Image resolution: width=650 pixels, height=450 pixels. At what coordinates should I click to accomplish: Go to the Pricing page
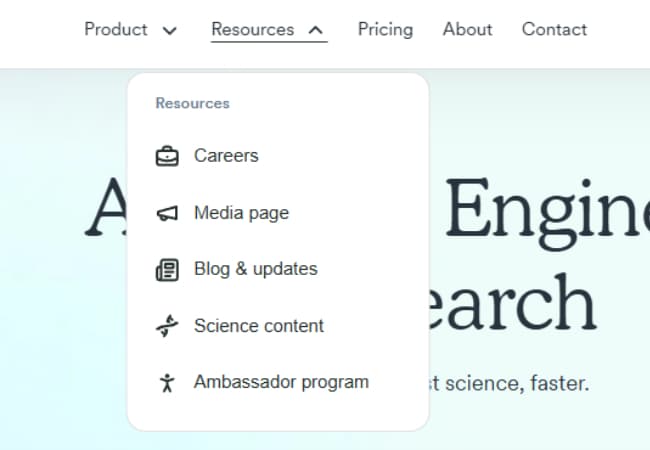[x=385, y=29]
